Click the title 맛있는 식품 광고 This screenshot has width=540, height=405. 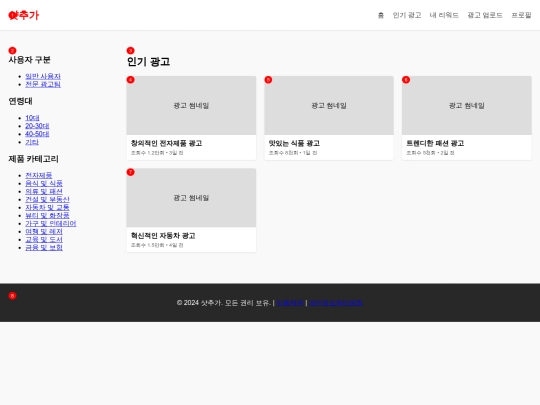(x=294, y=143)
